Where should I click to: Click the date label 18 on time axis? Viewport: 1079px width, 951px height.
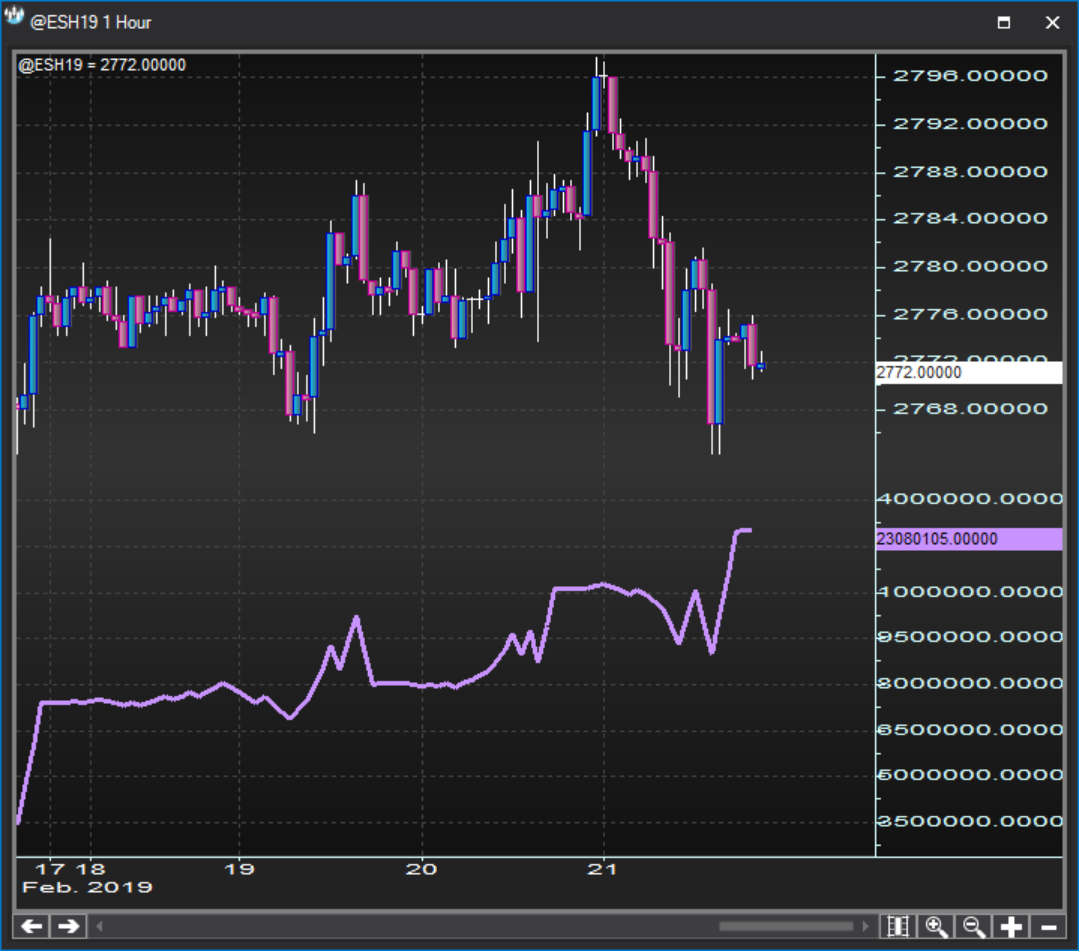pos(90,869)
